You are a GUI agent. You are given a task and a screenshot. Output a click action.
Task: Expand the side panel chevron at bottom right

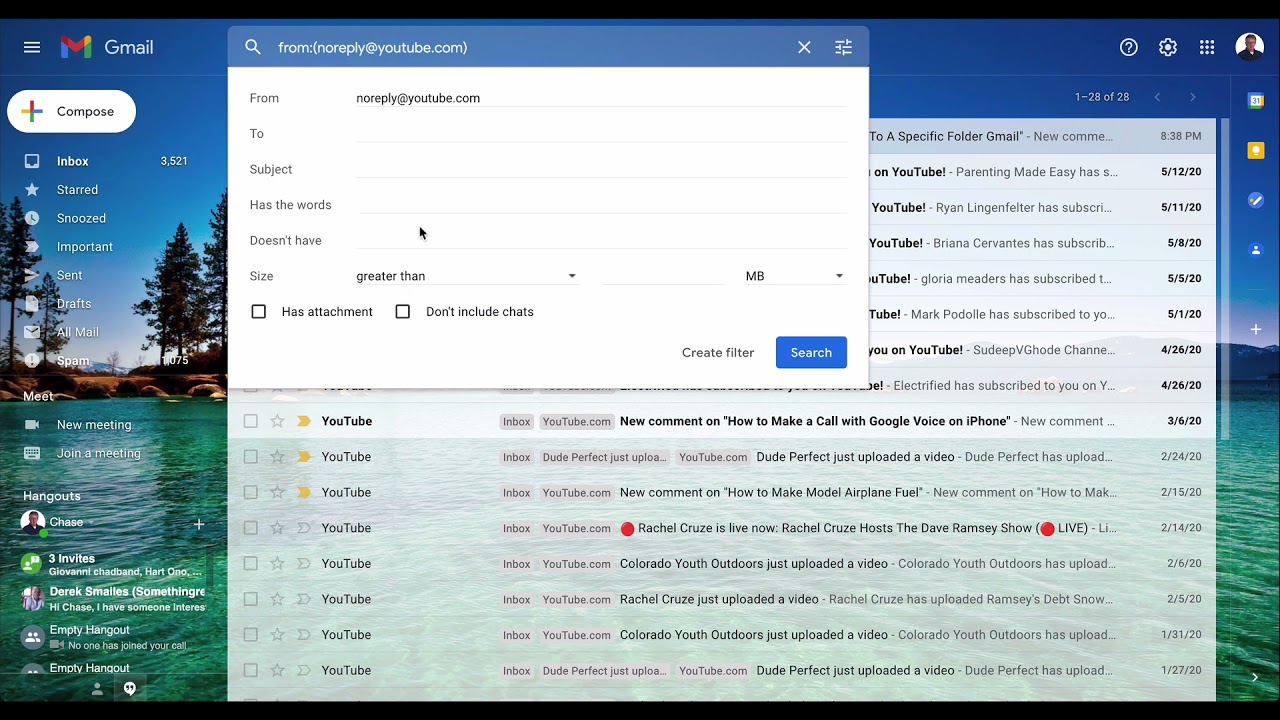tap(1255, 678)
